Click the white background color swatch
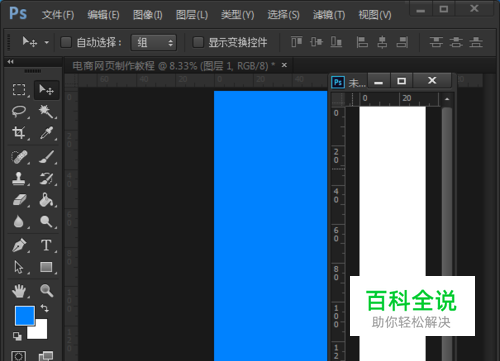The width and height of the screenshot is (500, 361). pos(40,332)
